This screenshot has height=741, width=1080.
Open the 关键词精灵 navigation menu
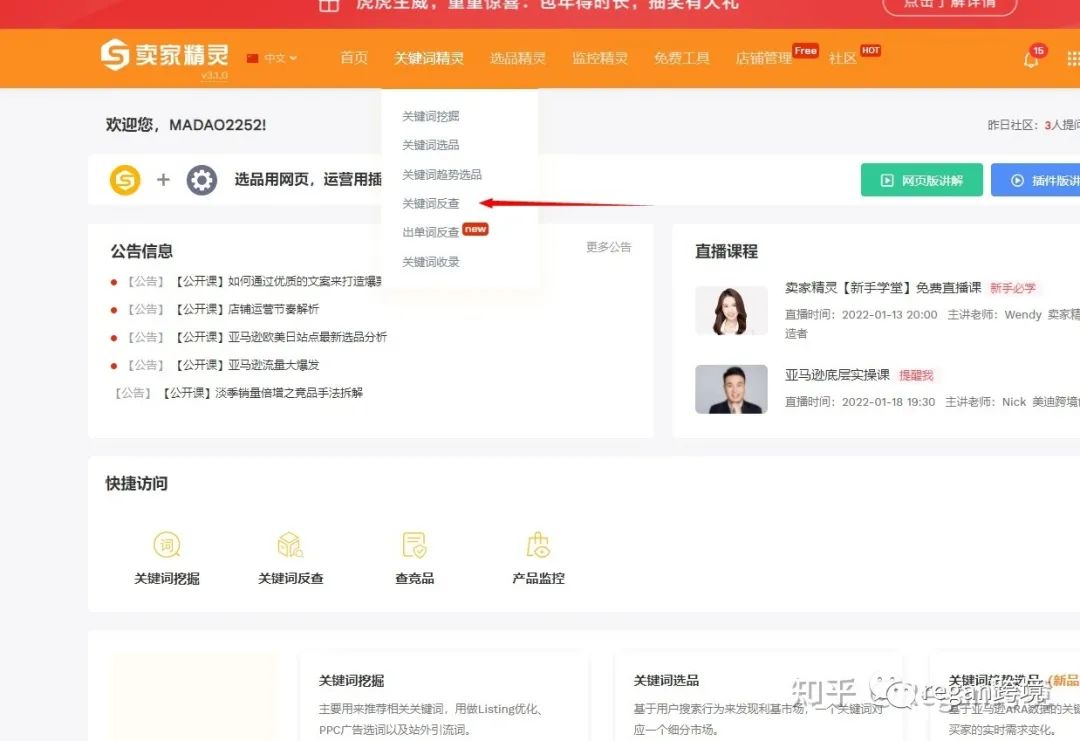point(429,58)
